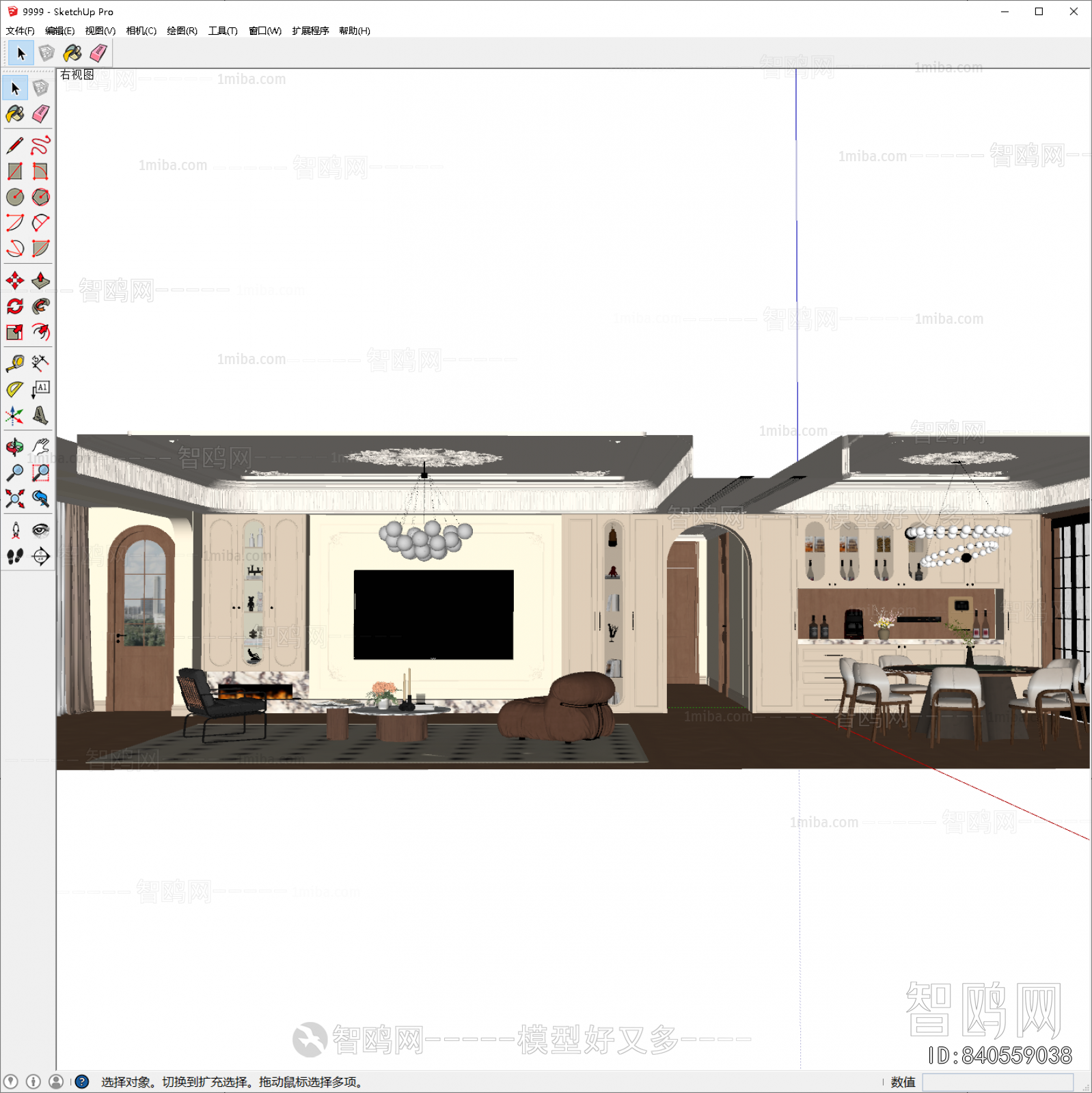Select the Line pencil tool
The image size is (1092, 1093).
15,146
